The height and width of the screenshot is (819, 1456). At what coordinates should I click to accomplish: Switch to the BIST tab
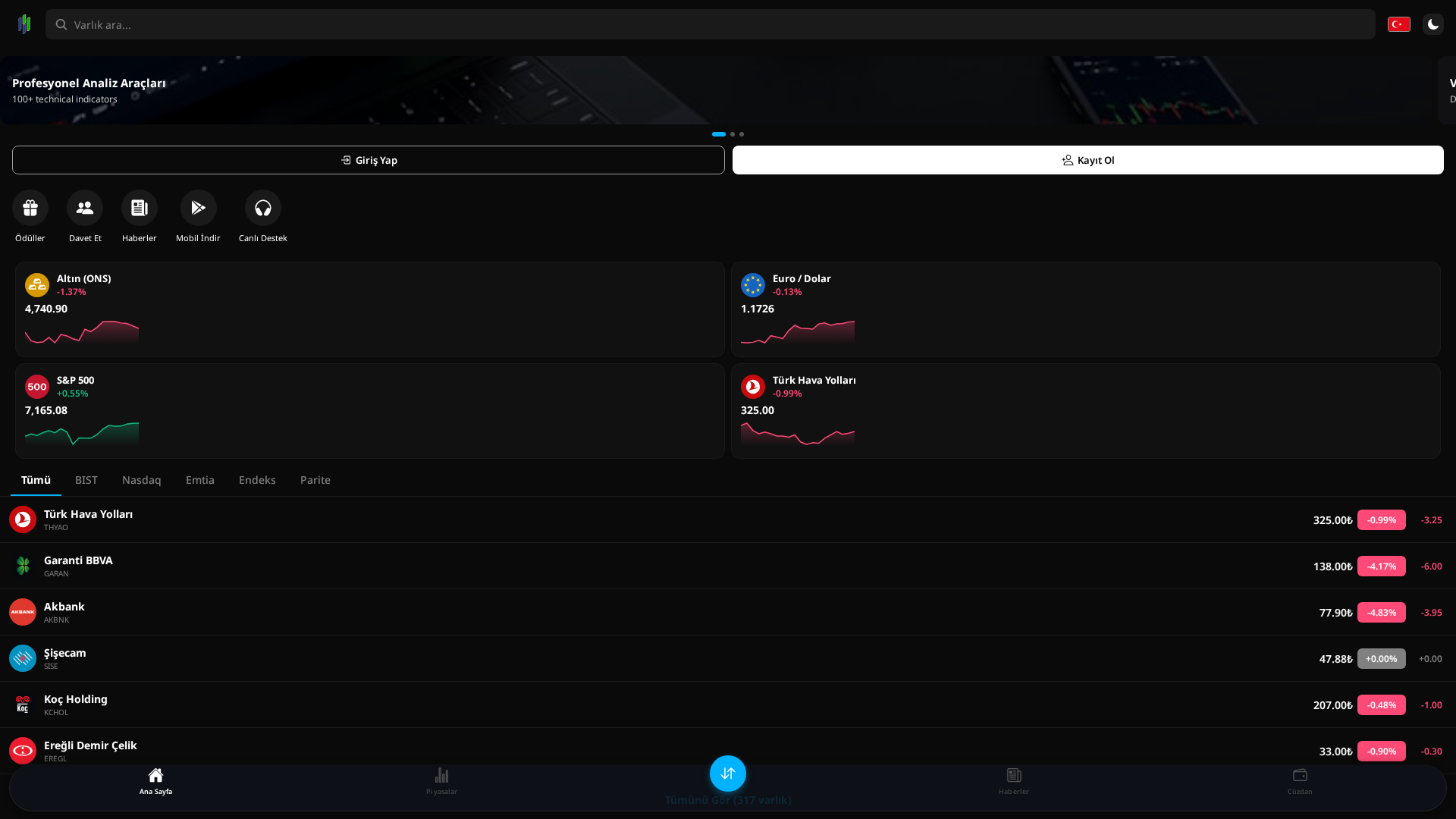[x=86, y=480]
